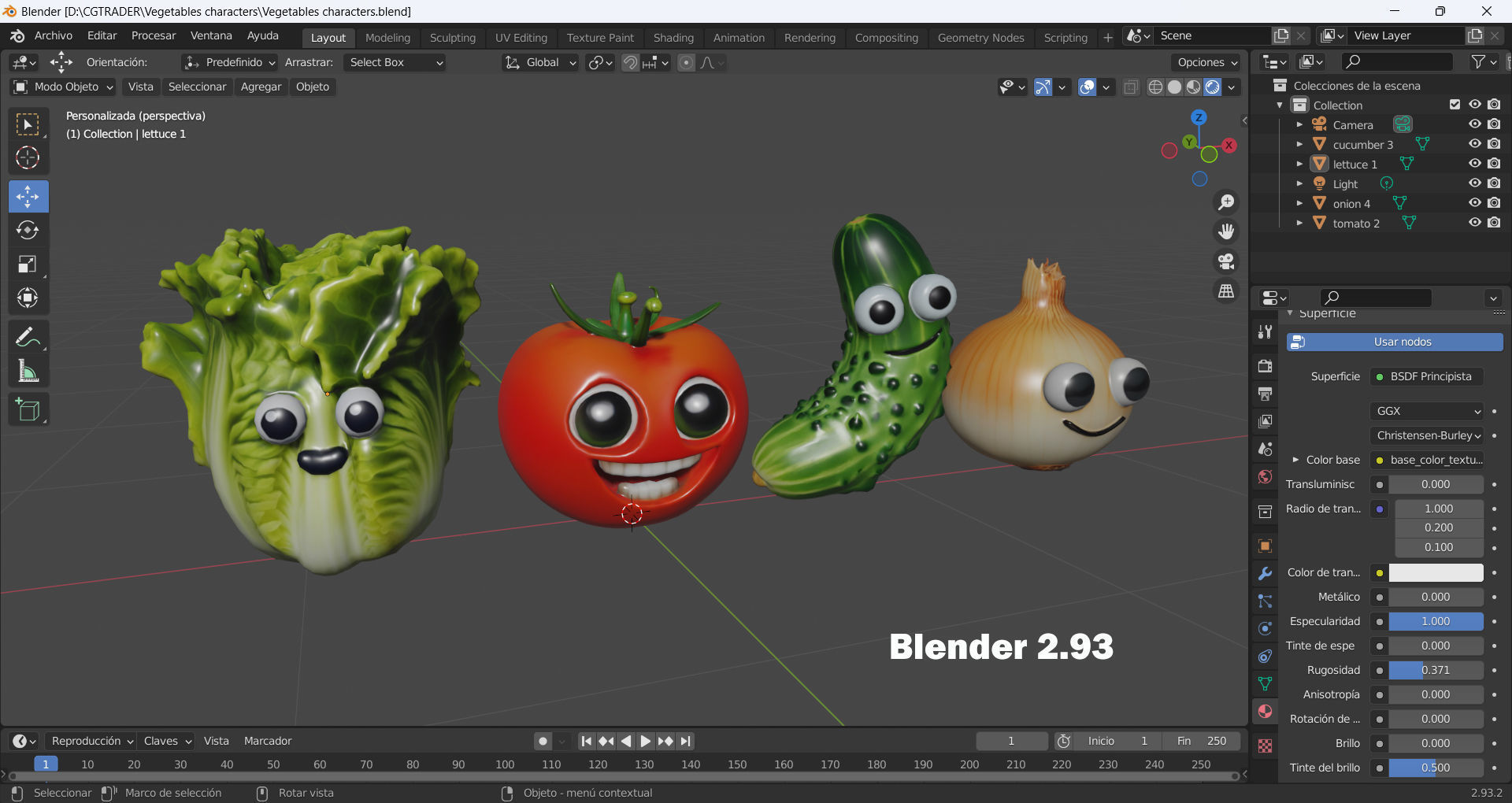
Task: Open Modo Objeto mode dropdown
Action: [63, 87]
